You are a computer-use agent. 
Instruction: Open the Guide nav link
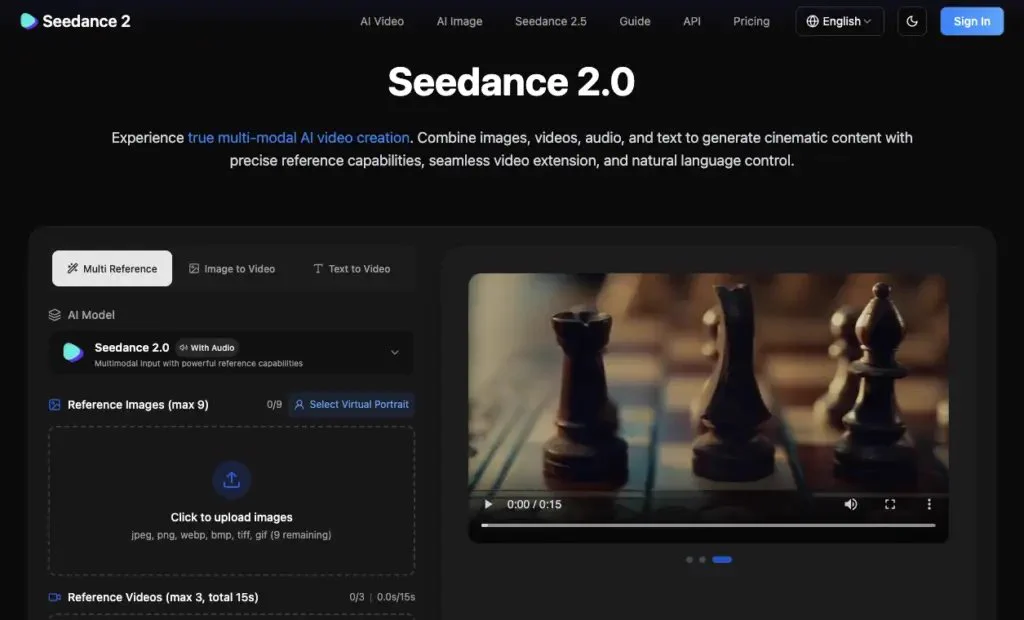(x=634, y=22)
